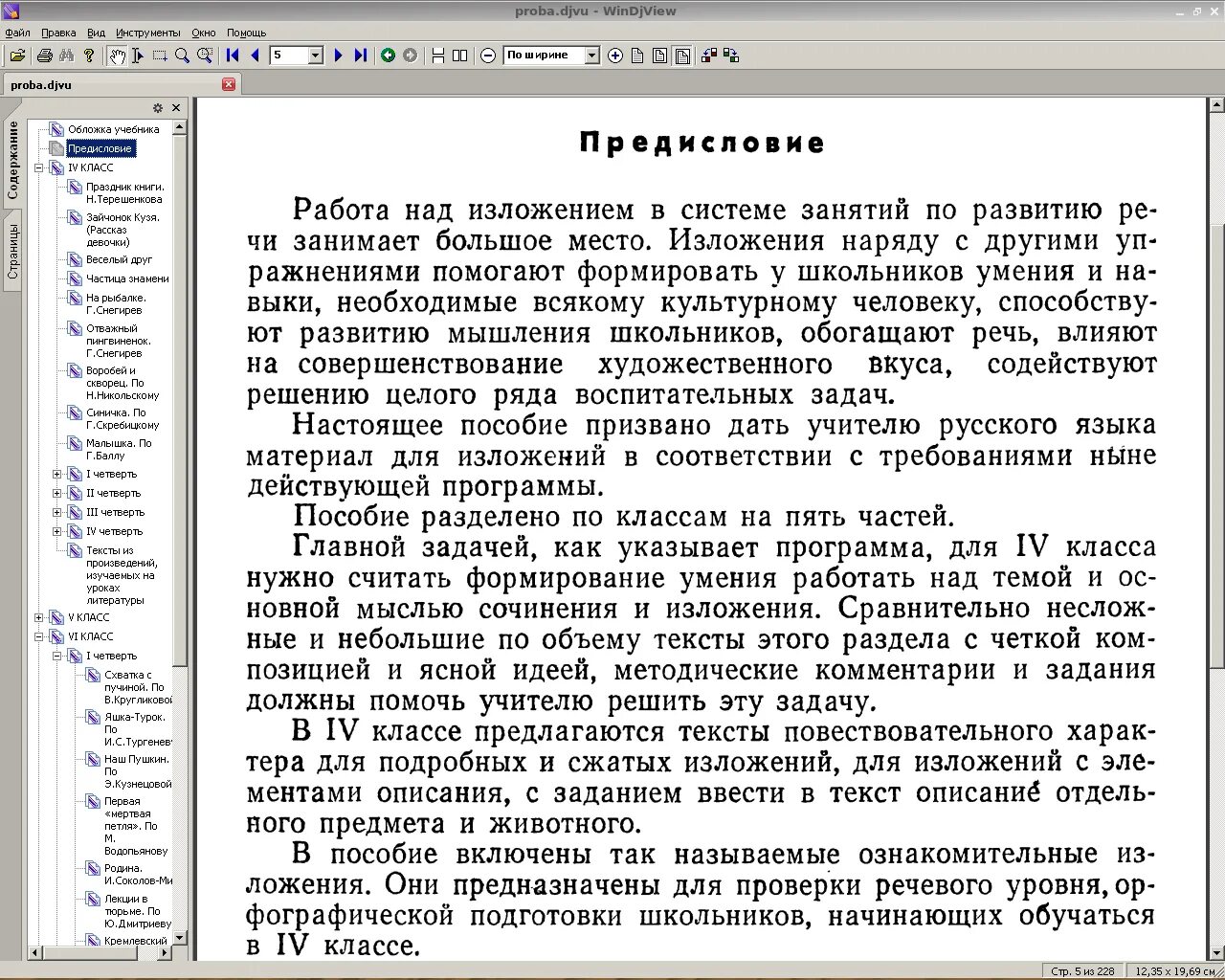Image resolution: width=1225 pixels, height=980 pixels.
Task: Open the Правка menu
Action: click(58, 33)
